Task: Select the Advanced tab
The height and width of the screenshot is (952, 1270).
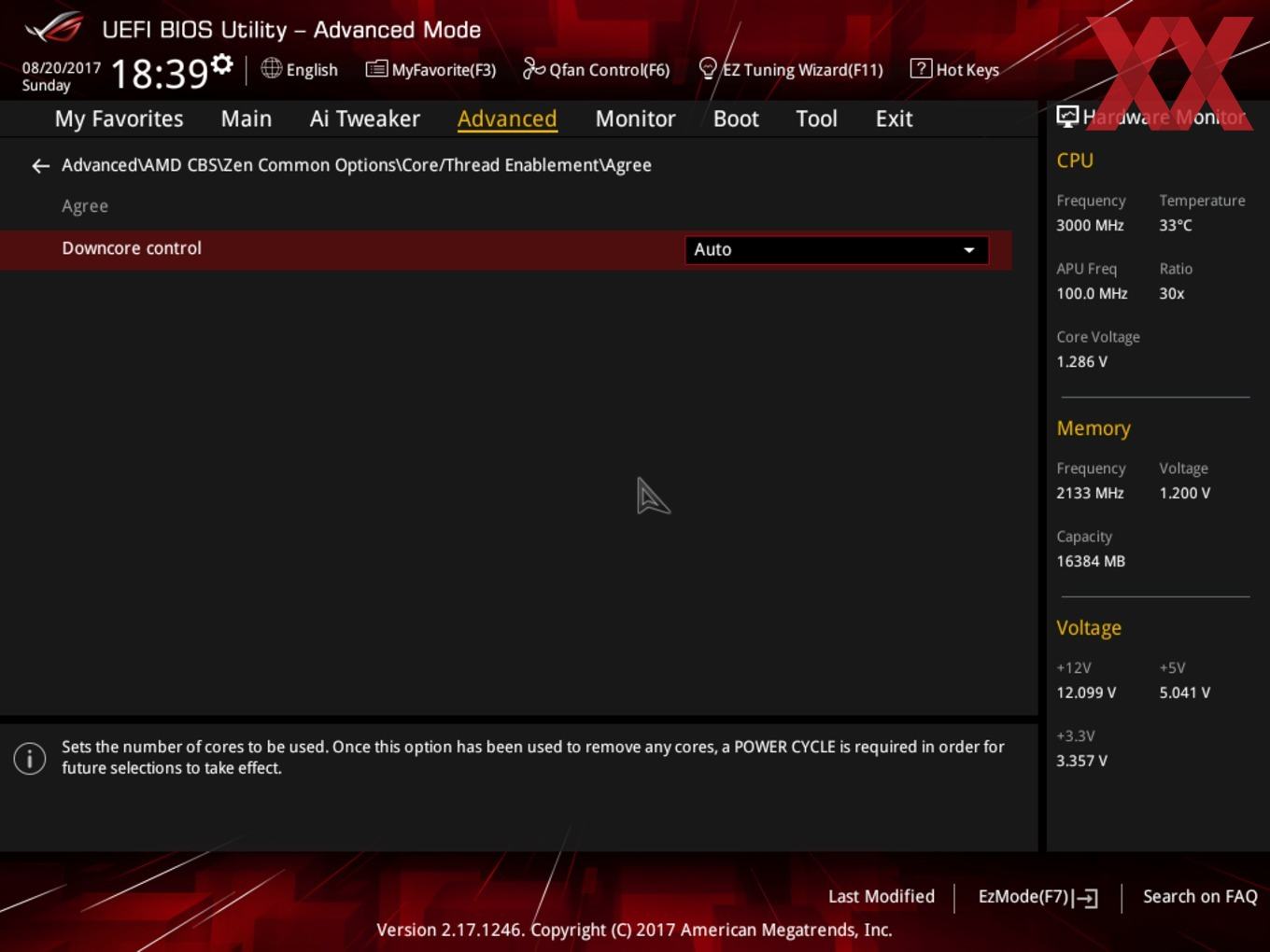Action: [507, 119]
